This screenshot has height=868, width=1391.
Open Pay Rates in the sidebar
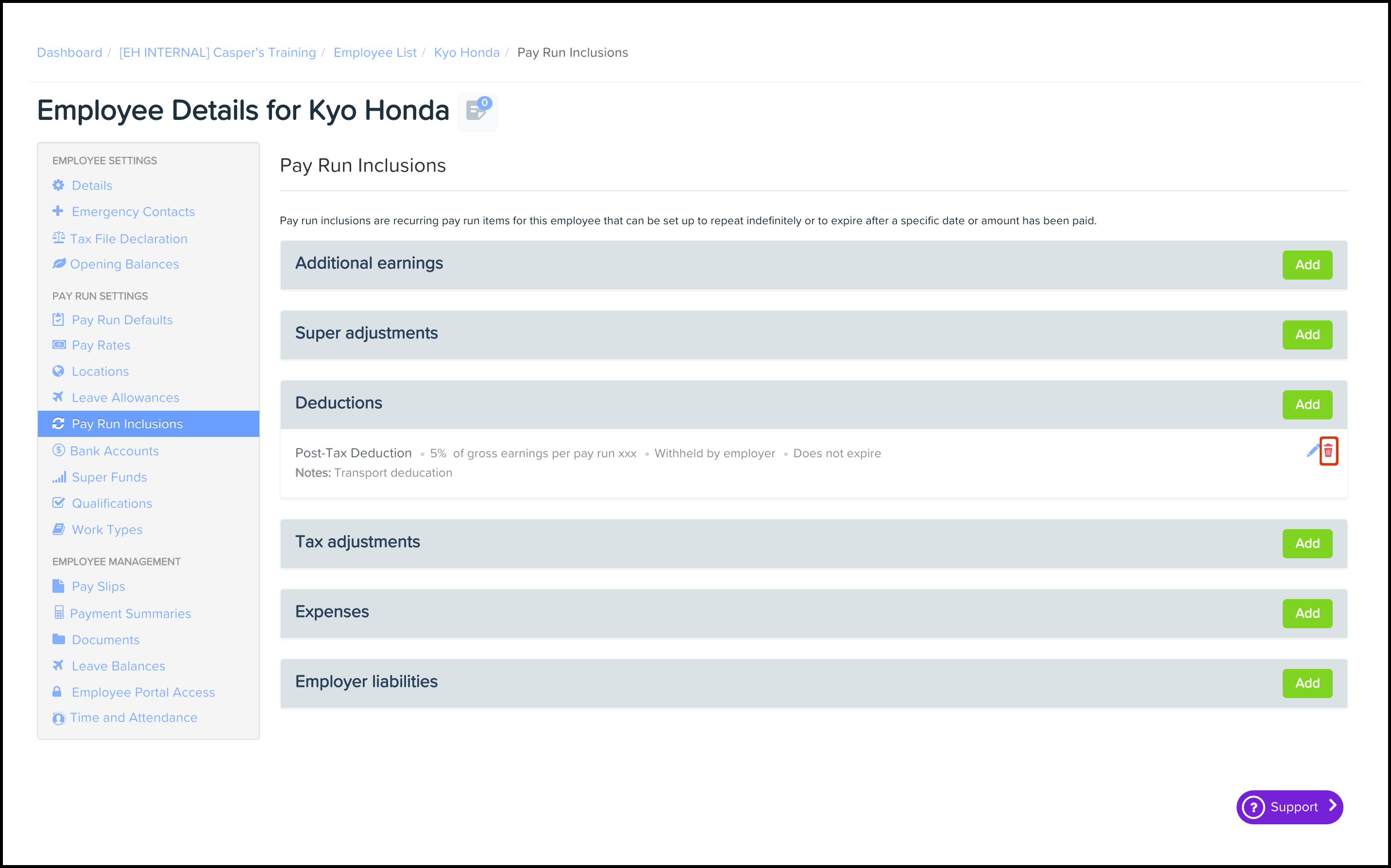point(101,345)
